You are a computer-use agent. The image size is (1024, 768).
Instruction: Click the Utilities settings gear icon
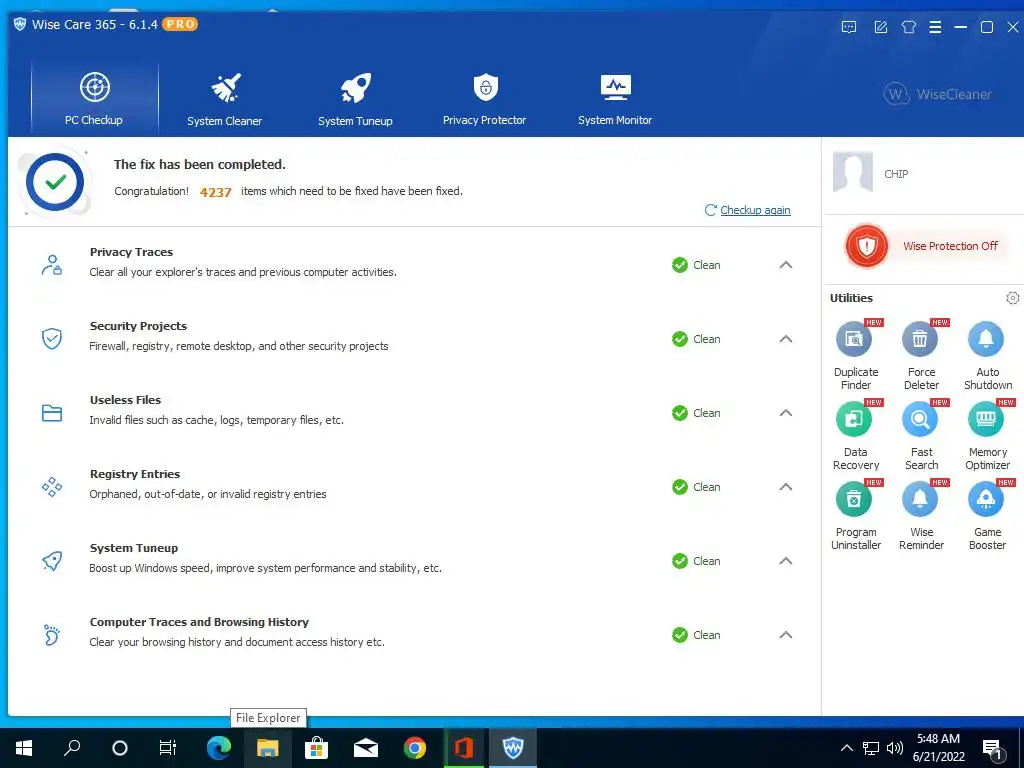pos(1012,298)
